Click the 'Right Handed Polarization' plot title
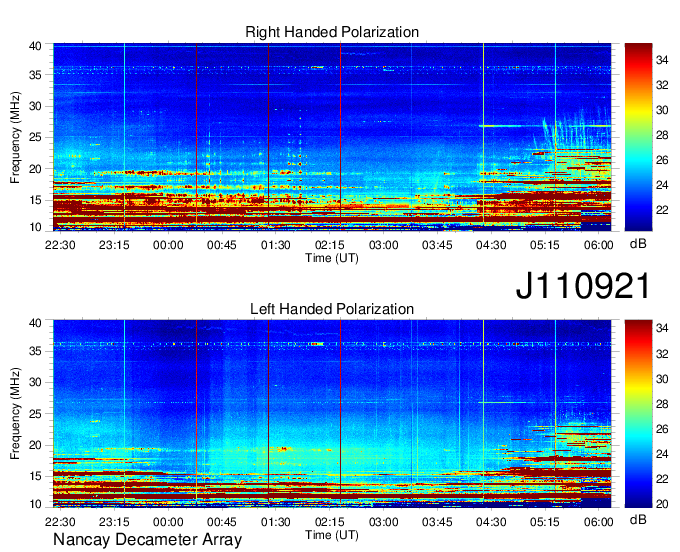This screenshot has width=680, height=552. (332, 32)
